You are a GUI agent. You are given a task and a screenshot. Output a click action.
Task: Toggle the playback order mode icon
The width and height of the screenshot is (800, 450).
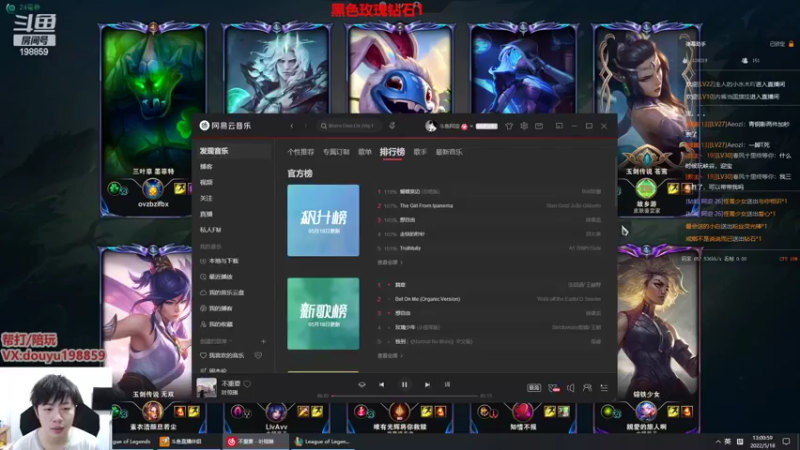pyautogui.click(x=362, y=385)
